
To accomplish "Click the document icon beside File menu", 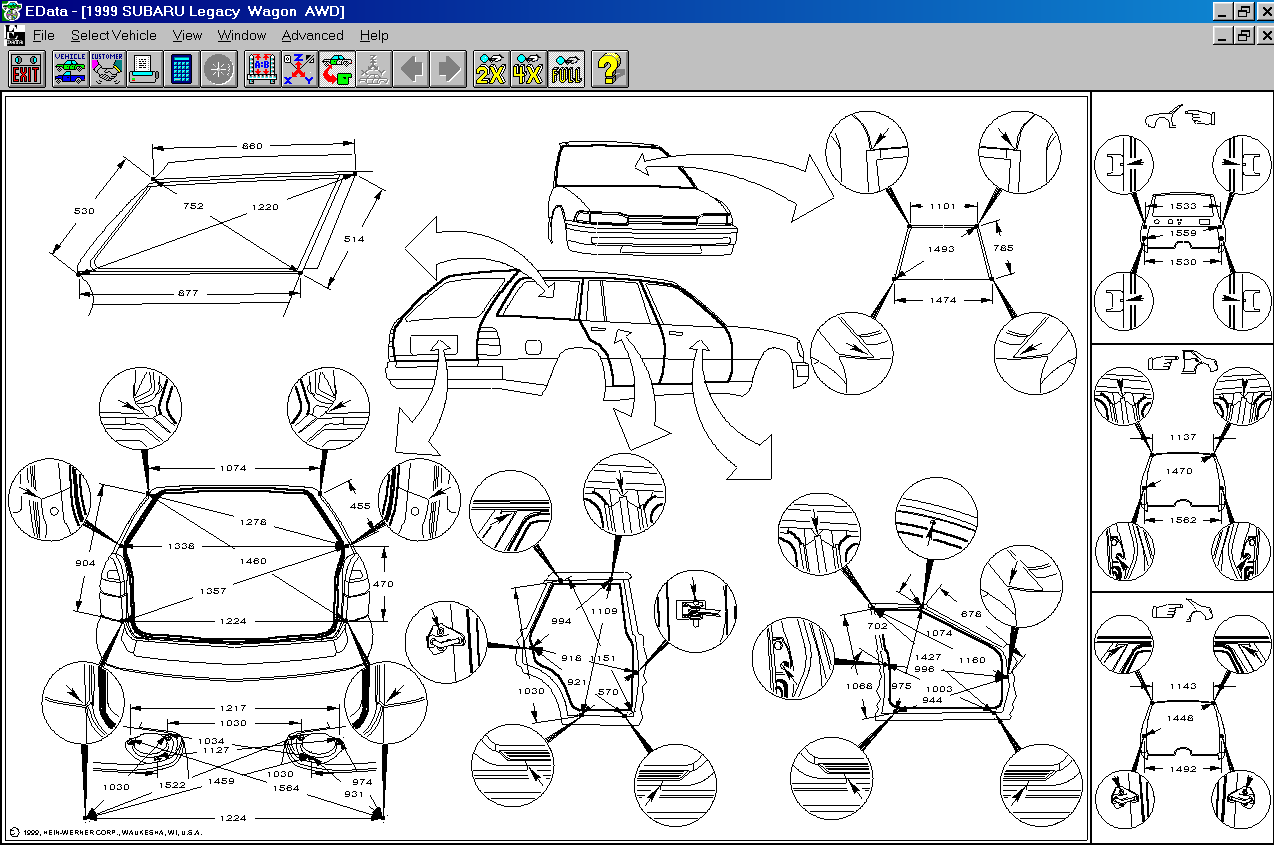I will coord(14,35).
